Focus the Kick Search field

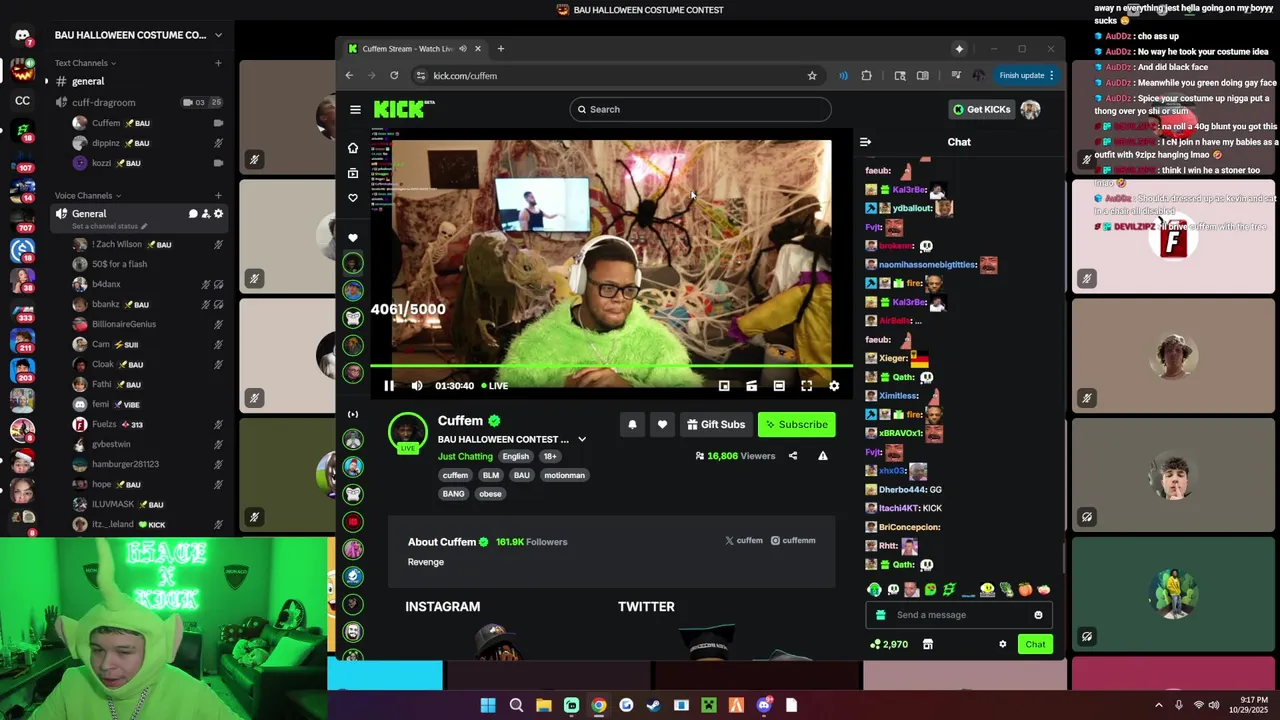tap(700, 109)
